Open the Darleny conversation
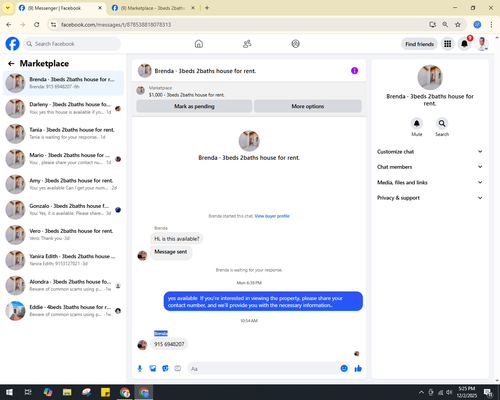Screen dimensions: 500x400 coord(63,108)
